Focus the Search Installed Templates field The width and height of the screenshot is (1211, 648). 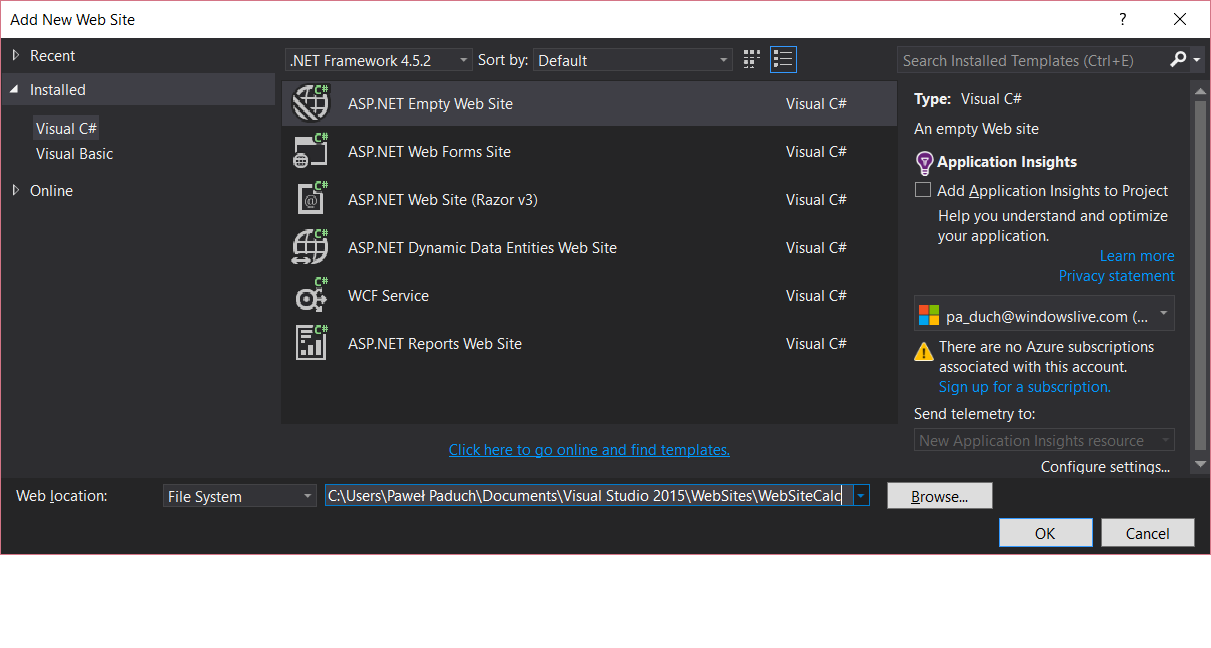point(1033,60)
